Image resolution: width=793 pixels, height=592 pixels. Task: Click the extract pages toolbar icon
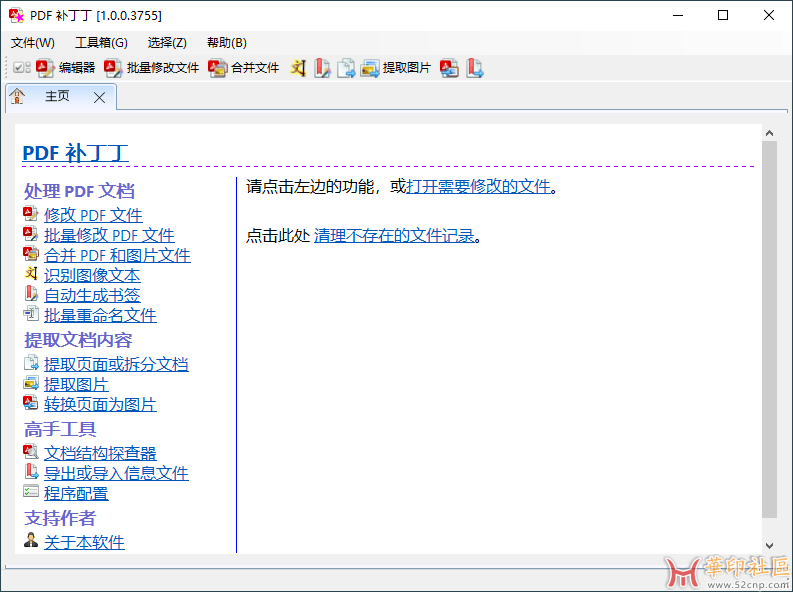[346, 68]
